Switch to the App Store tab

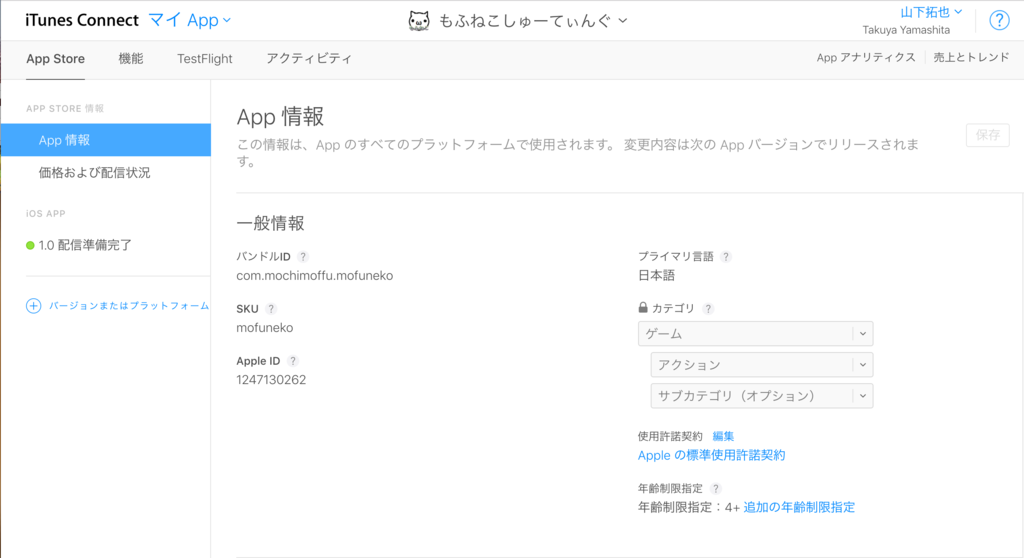tap(56, 59)
